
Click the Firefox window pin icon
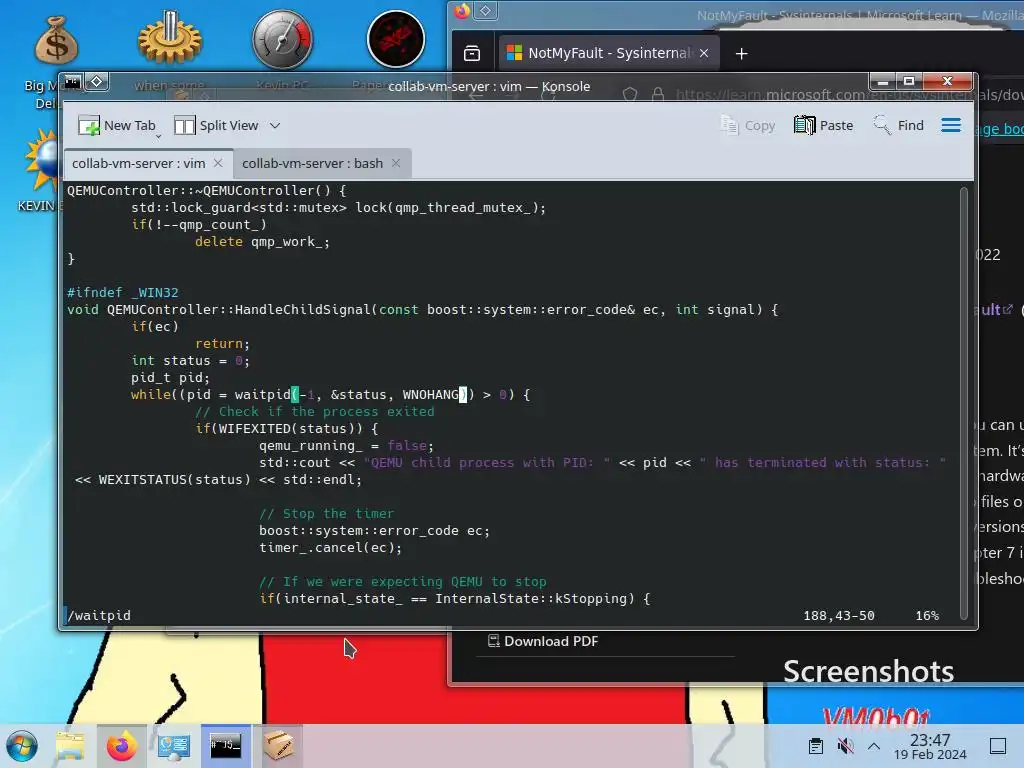(x=485, y=11)
